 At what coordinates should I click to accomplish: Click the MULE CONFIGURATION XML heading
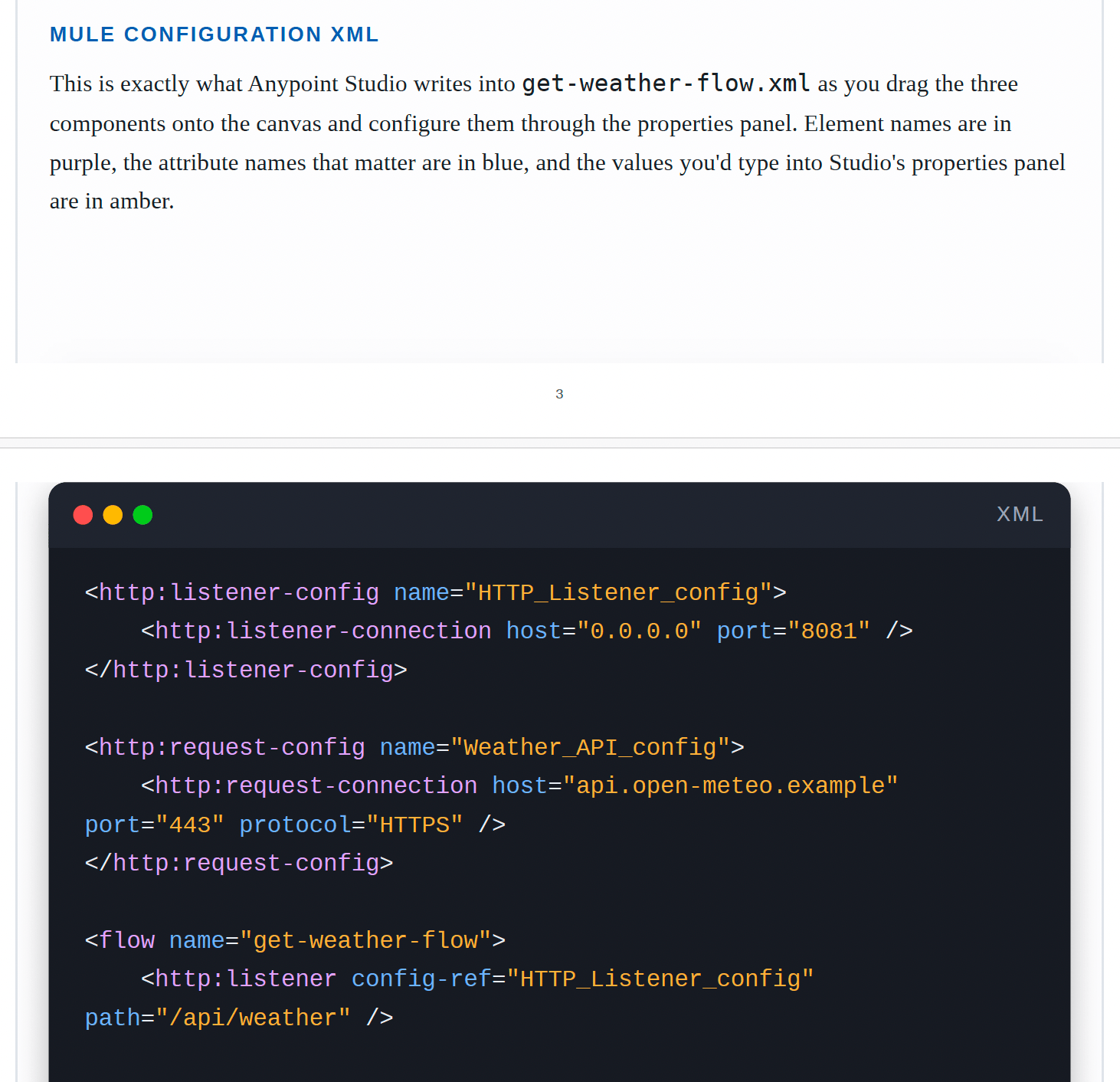tap(215, 34)
